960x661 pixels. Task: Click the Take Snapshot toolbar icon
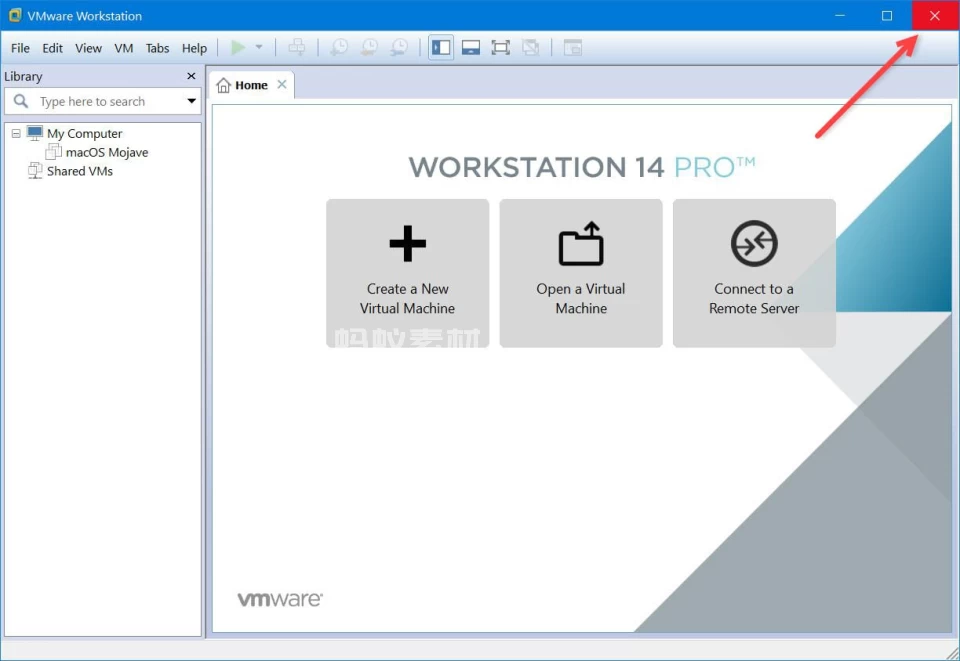click(340, 48)
